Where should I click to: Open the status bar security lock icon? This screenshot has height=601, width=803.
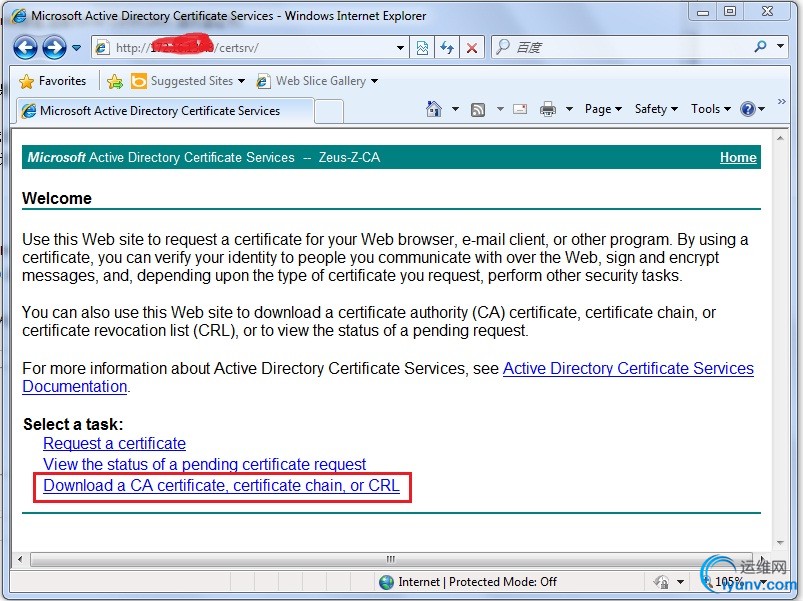(661, 582)
